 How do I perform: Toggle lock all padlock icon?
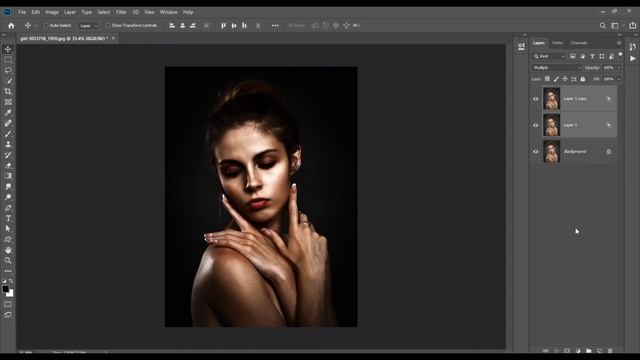582,79
